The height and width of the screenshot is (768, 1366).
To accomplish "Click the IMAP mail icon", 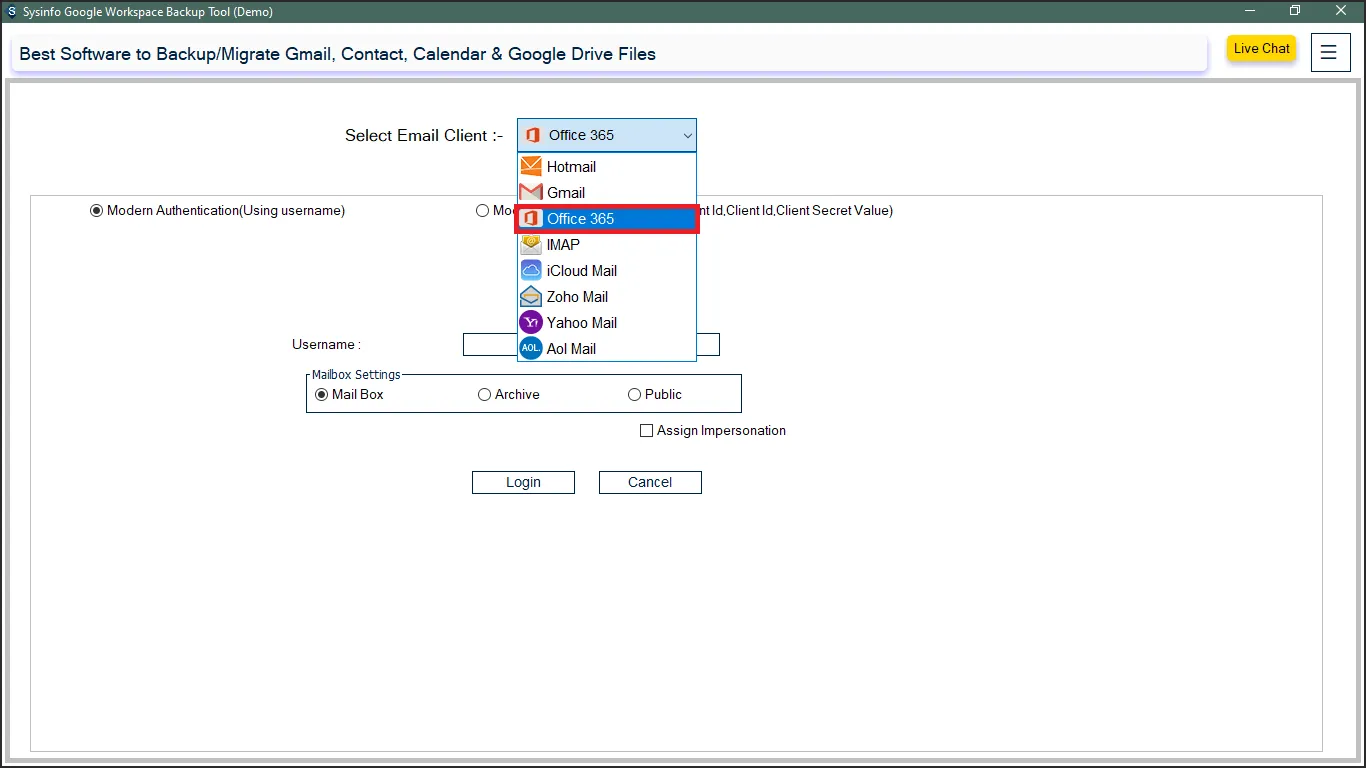I will click(531, 245).
